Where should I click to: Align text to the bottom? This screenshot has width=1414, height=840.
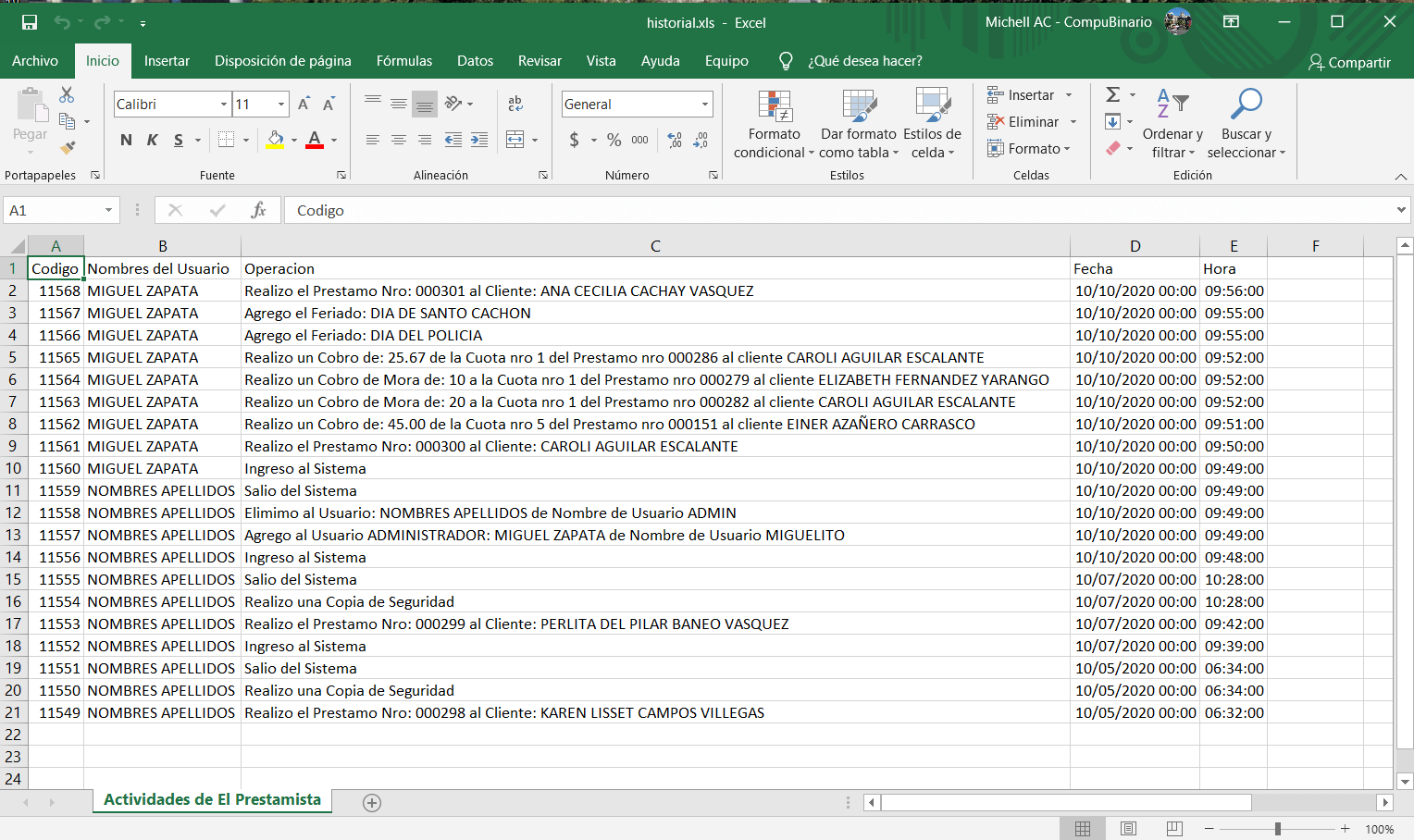[x=425, y=104]
